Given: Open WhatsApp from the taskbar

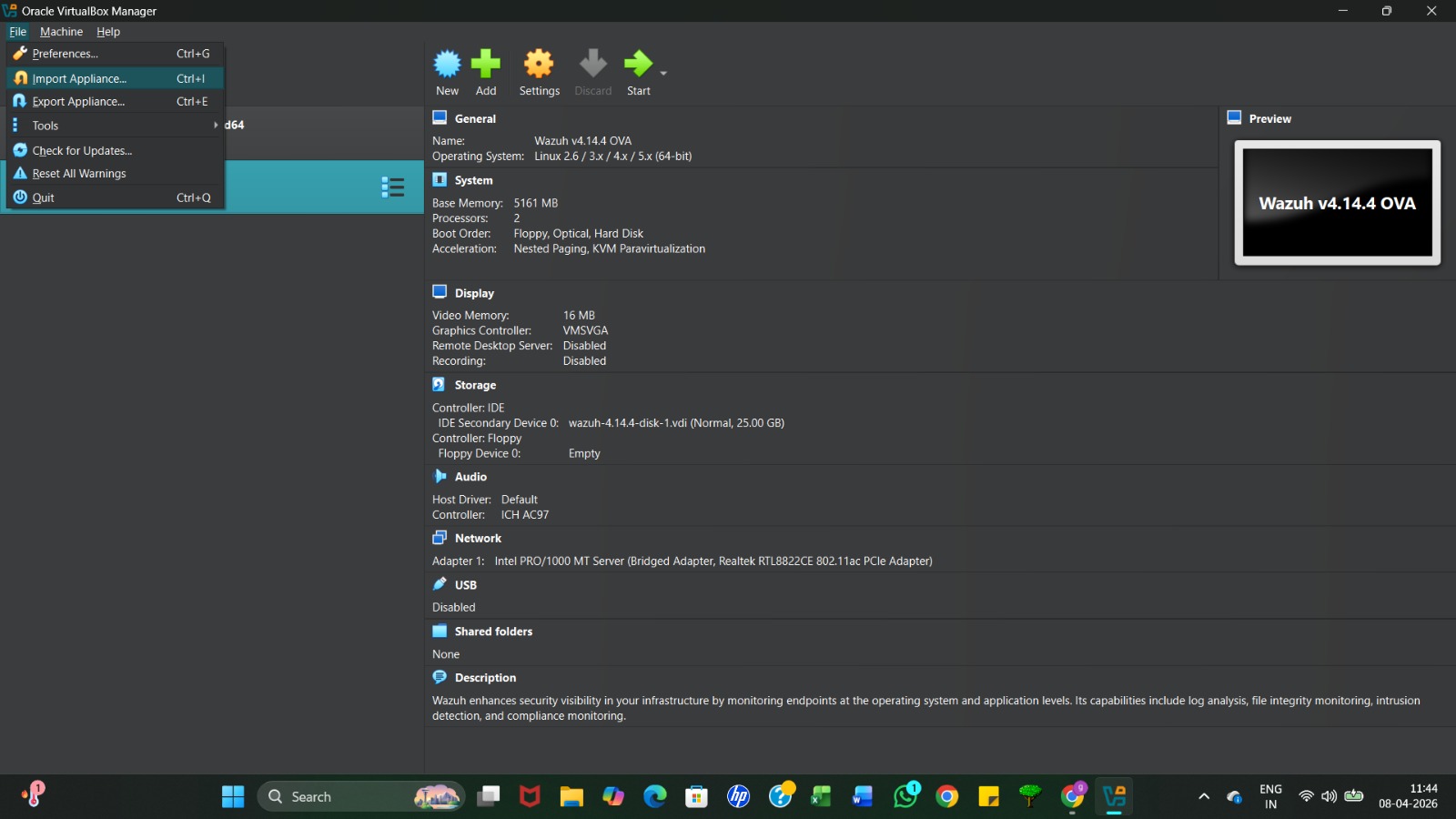Looking at the screenshot, I should click(x=906, y=797).
